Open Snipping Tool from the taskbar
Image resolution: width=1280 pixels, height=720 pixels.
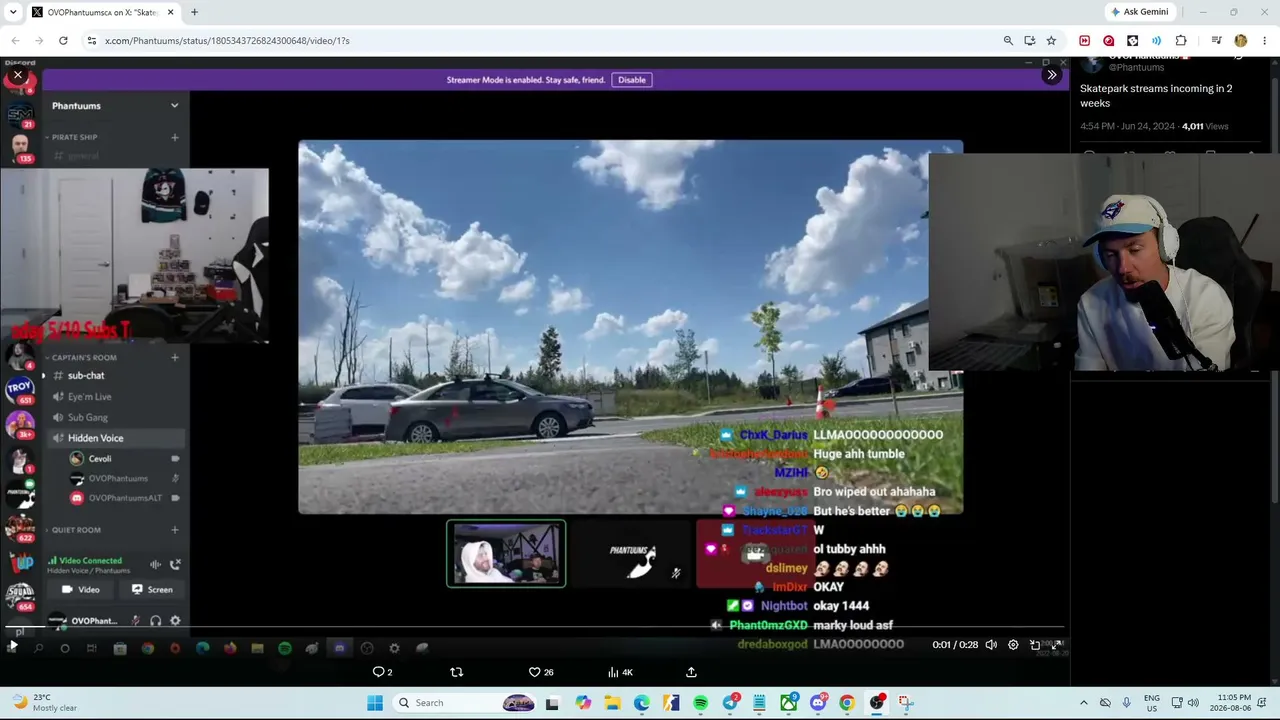click(x=906, y=703)
